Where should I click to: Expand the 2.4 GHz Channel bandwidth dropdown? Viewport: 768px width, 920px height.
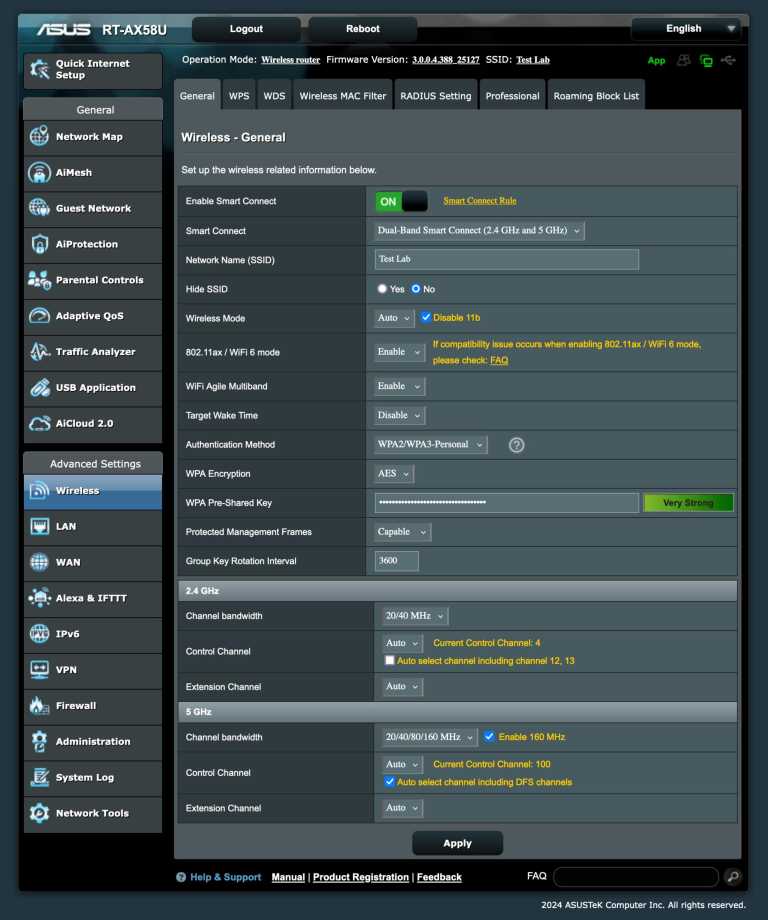pos(414,616)
